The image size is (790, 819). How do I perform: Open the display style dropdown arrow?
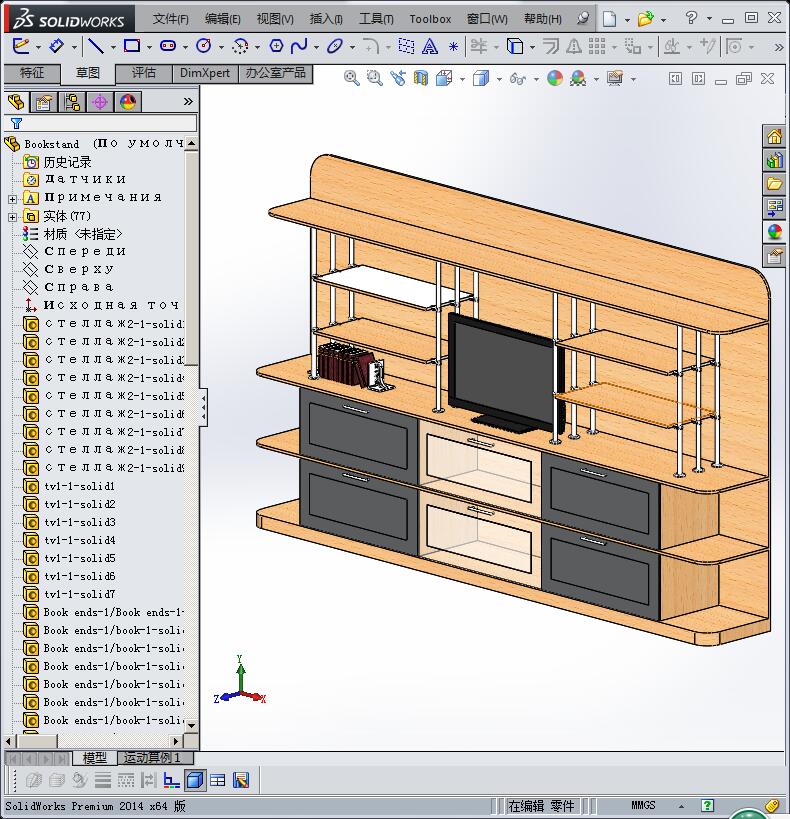(498, 79)
